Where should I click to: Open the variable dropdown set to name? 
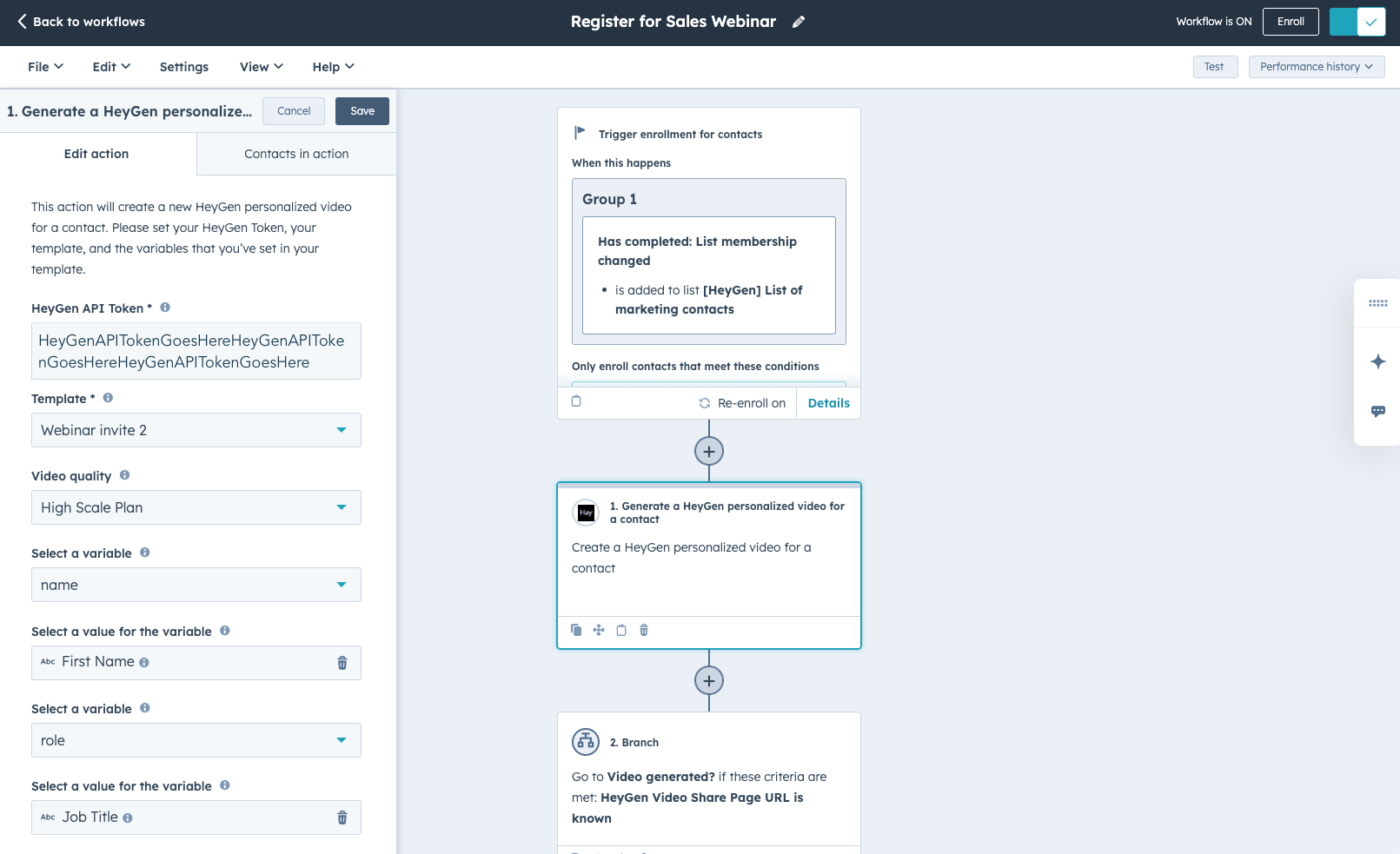pos(196,585)
